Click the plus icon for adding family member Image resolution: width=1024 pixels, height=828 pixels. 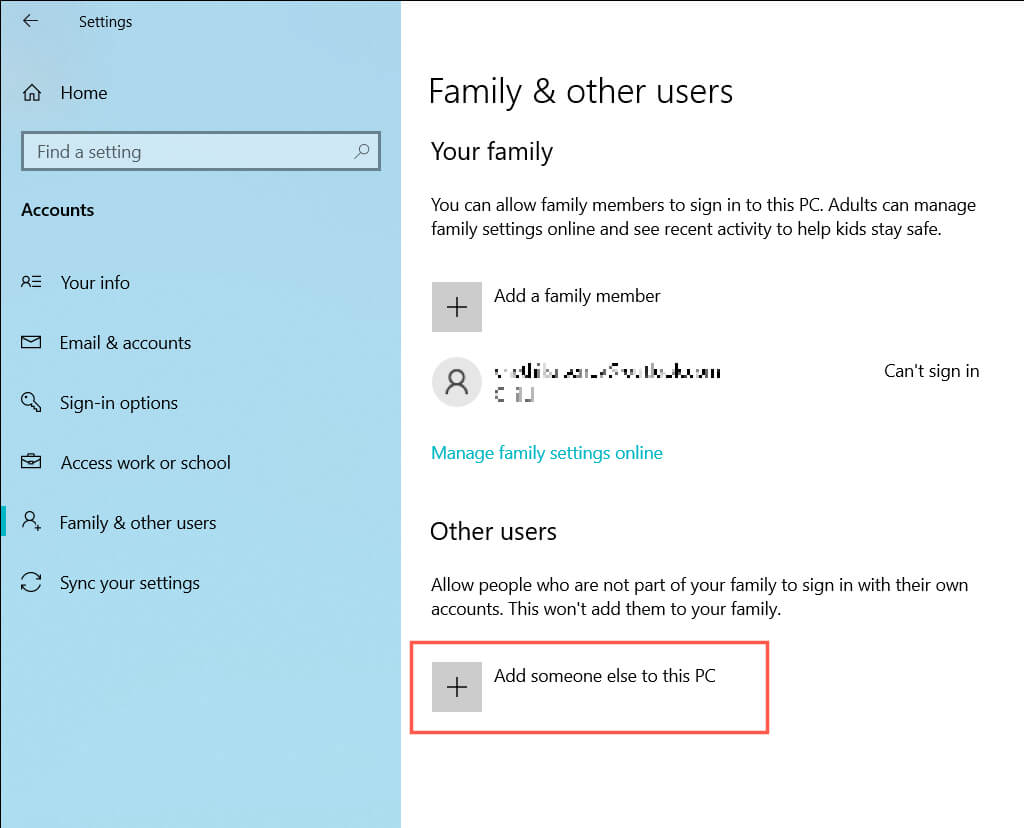point(457,306)
